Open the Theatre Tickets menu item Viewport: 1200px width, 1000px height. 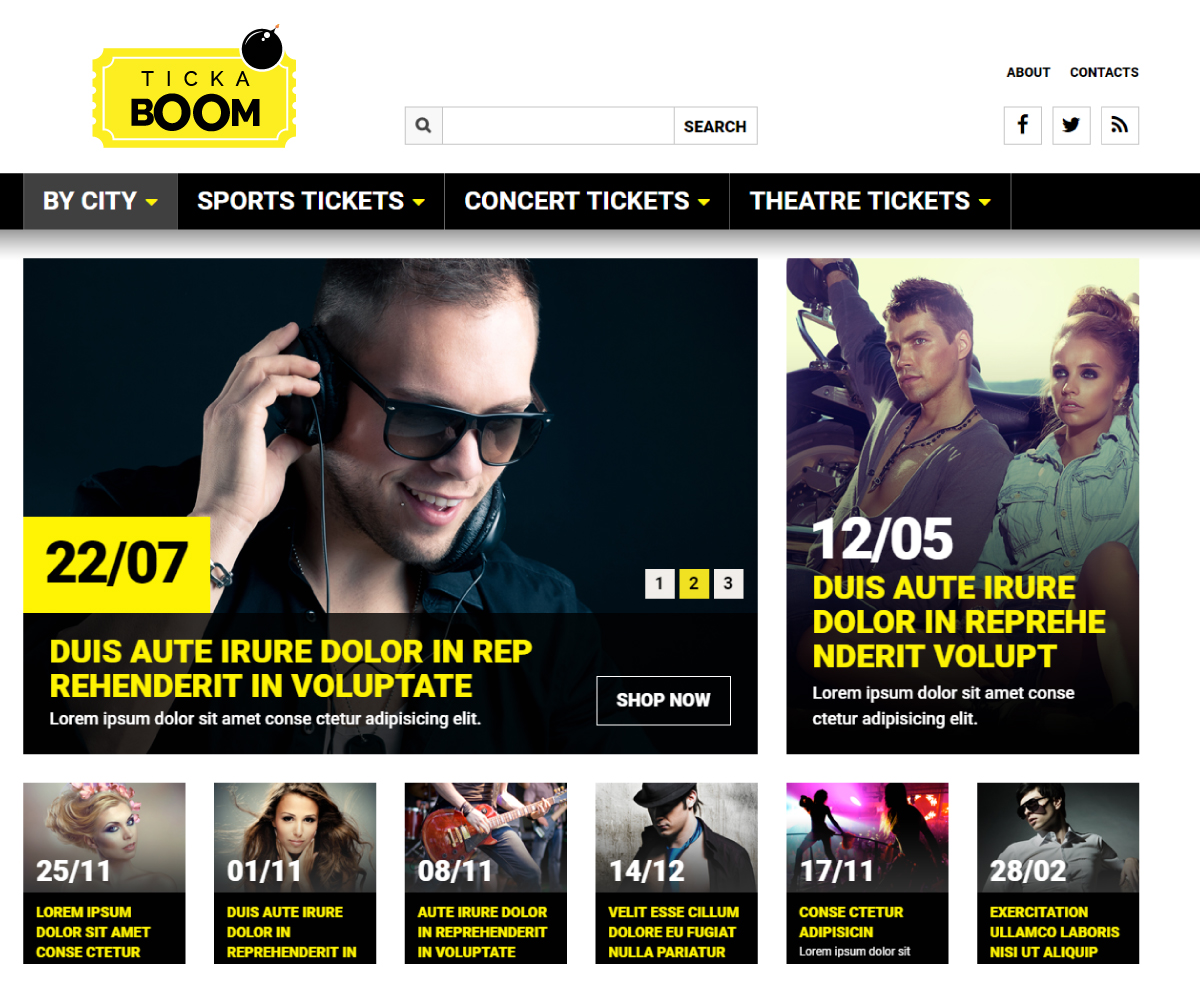tap(870, 201)
